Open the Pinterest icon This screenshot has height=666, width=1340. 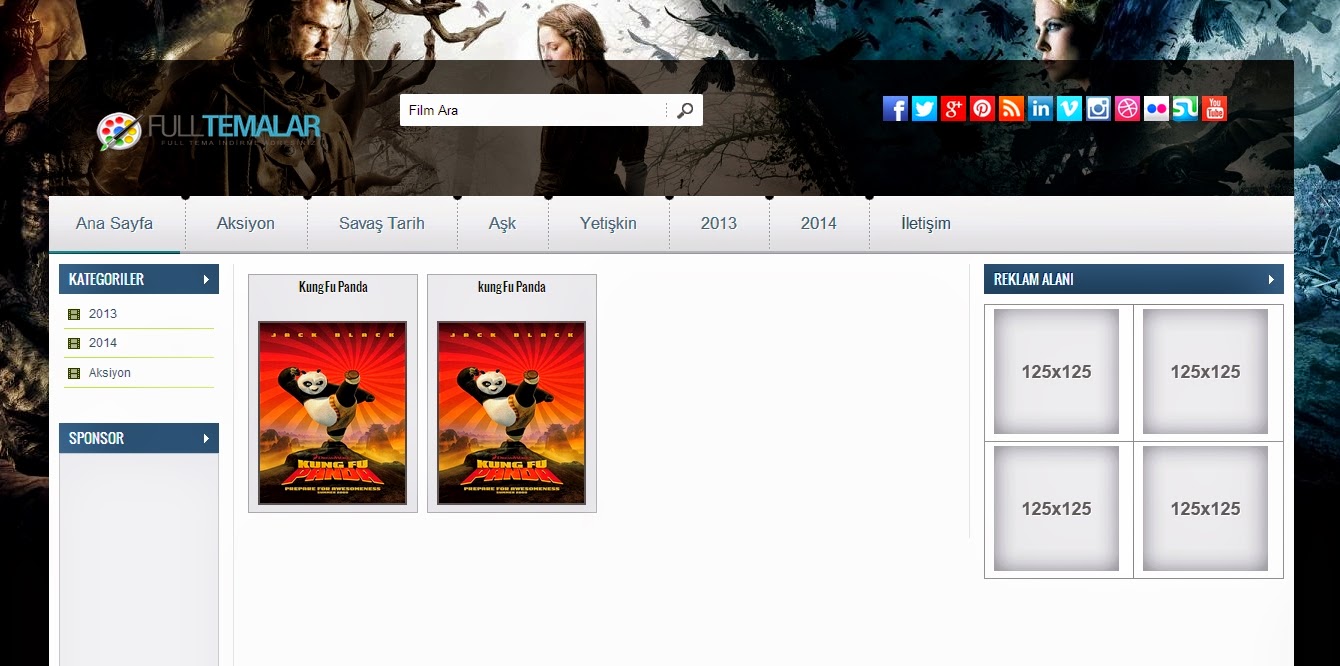pos(982,109)
